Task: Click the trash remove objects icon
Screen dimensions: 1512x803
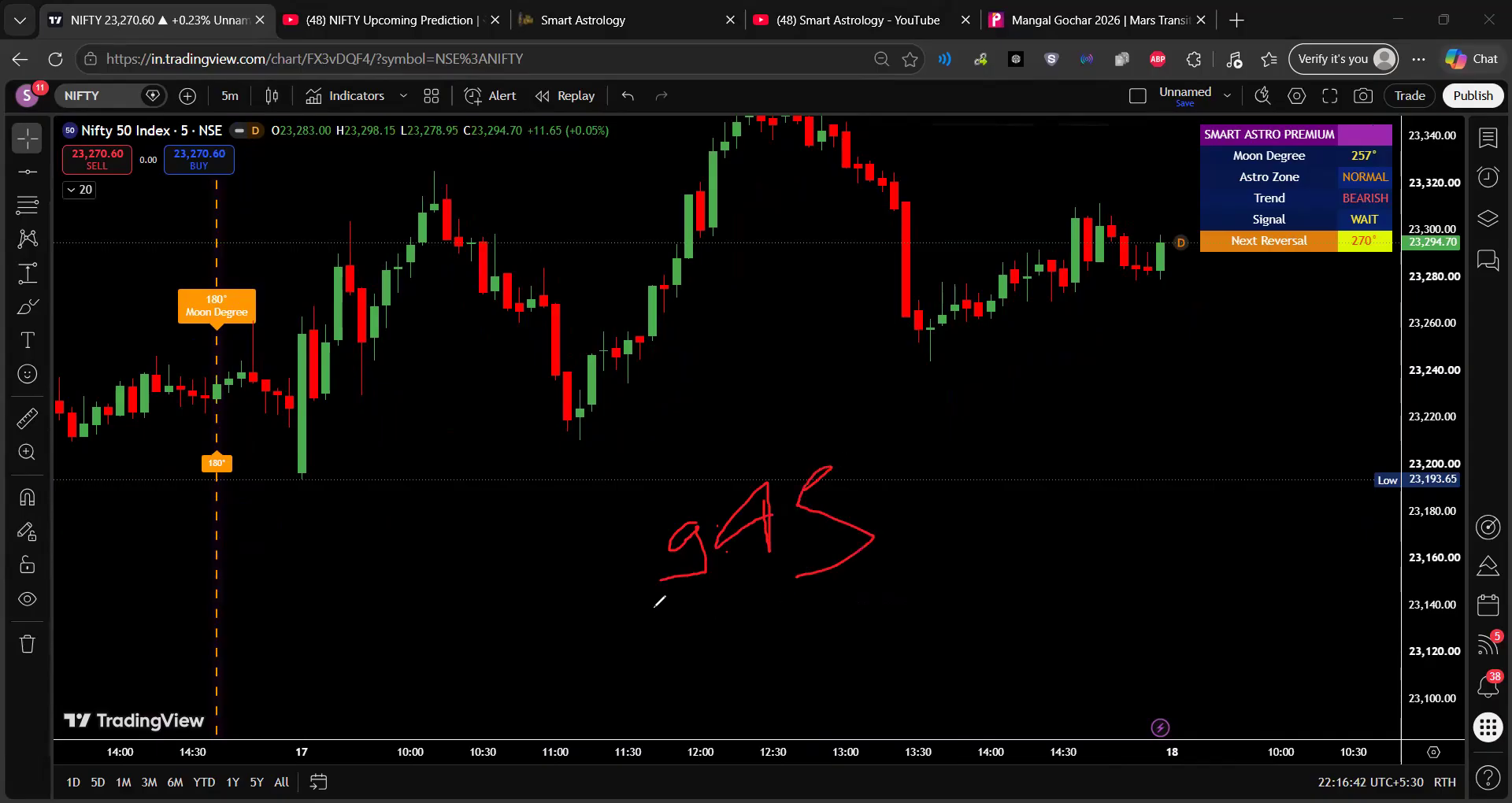Action: pos(28,644)
